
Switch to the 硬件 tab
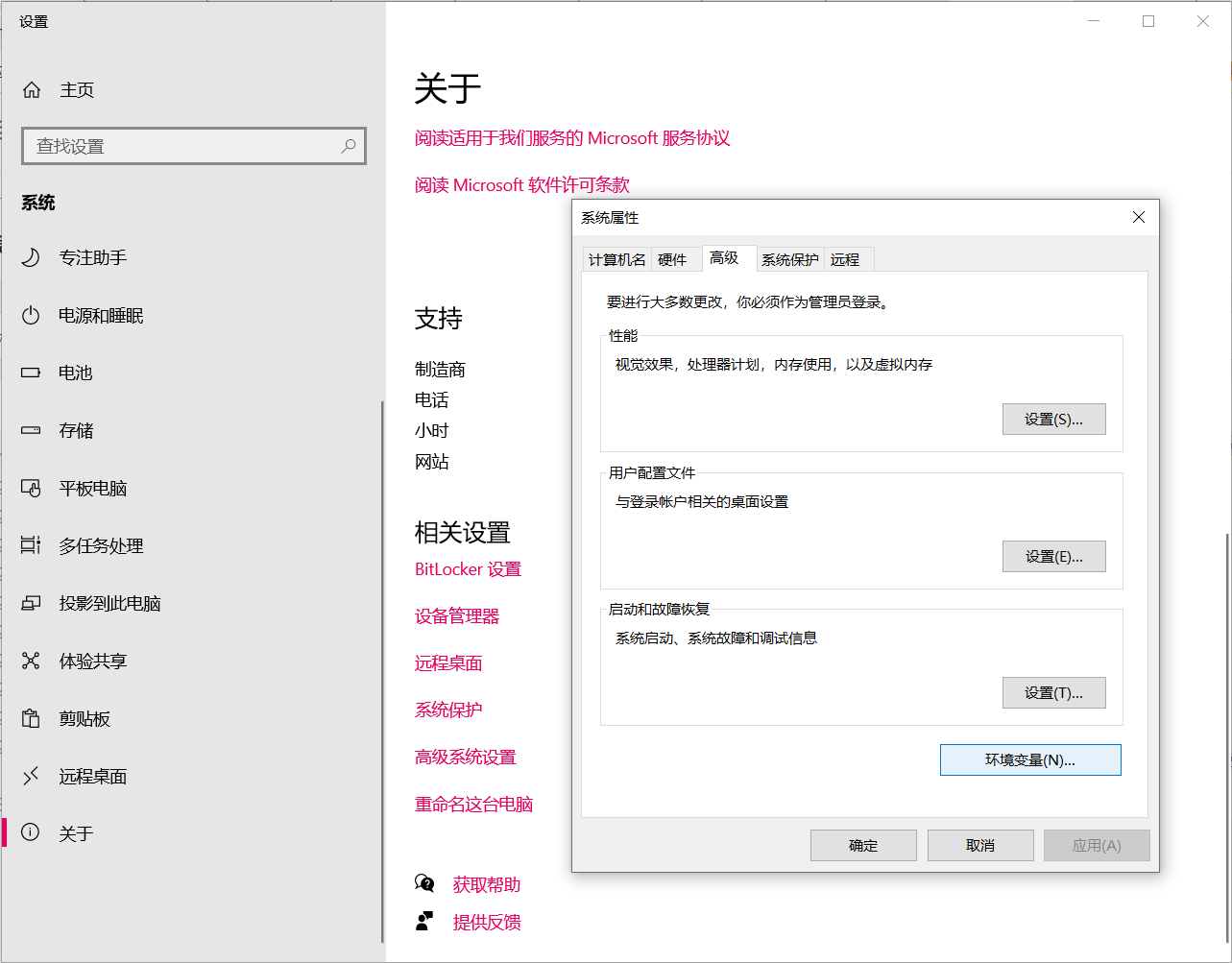(672, 260)
